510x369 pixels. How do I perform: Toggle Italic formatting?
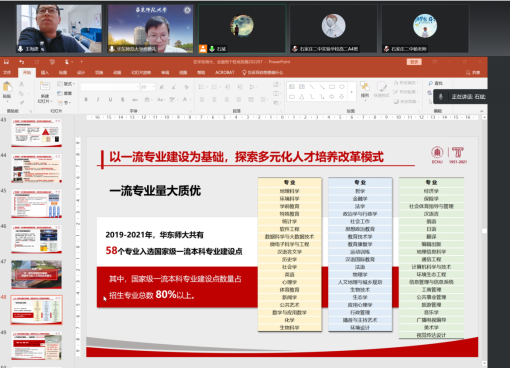(98, 99)
